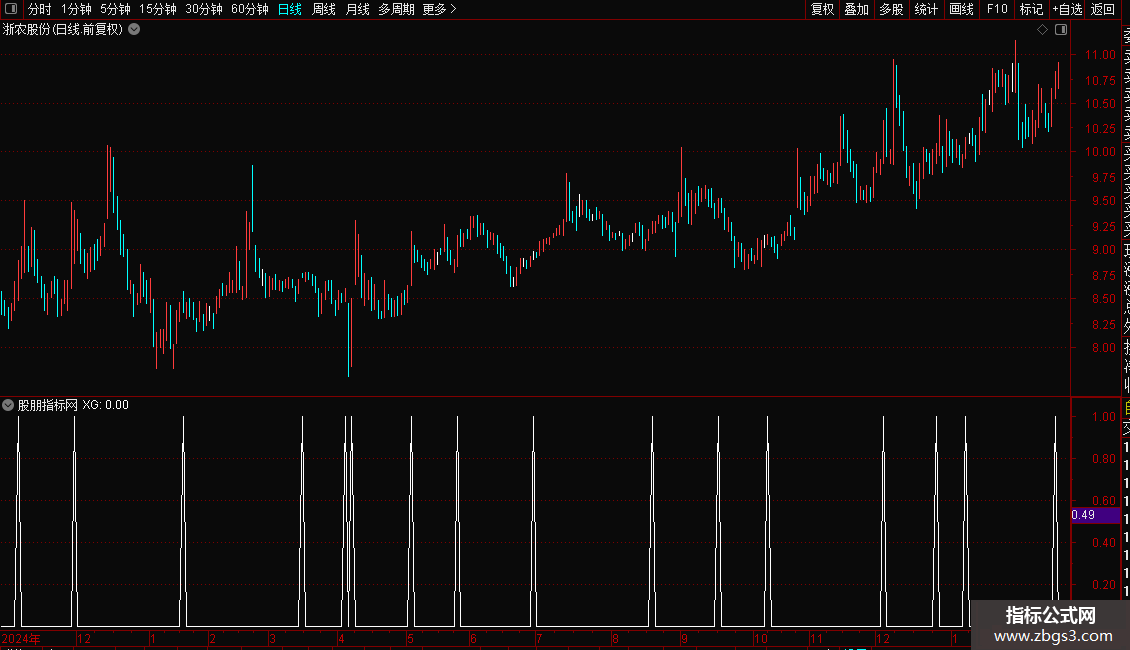The height and width of the screenshot is (650, 1130).
Task: Open the 复权 adjustment menu
Action: (822, 9)
